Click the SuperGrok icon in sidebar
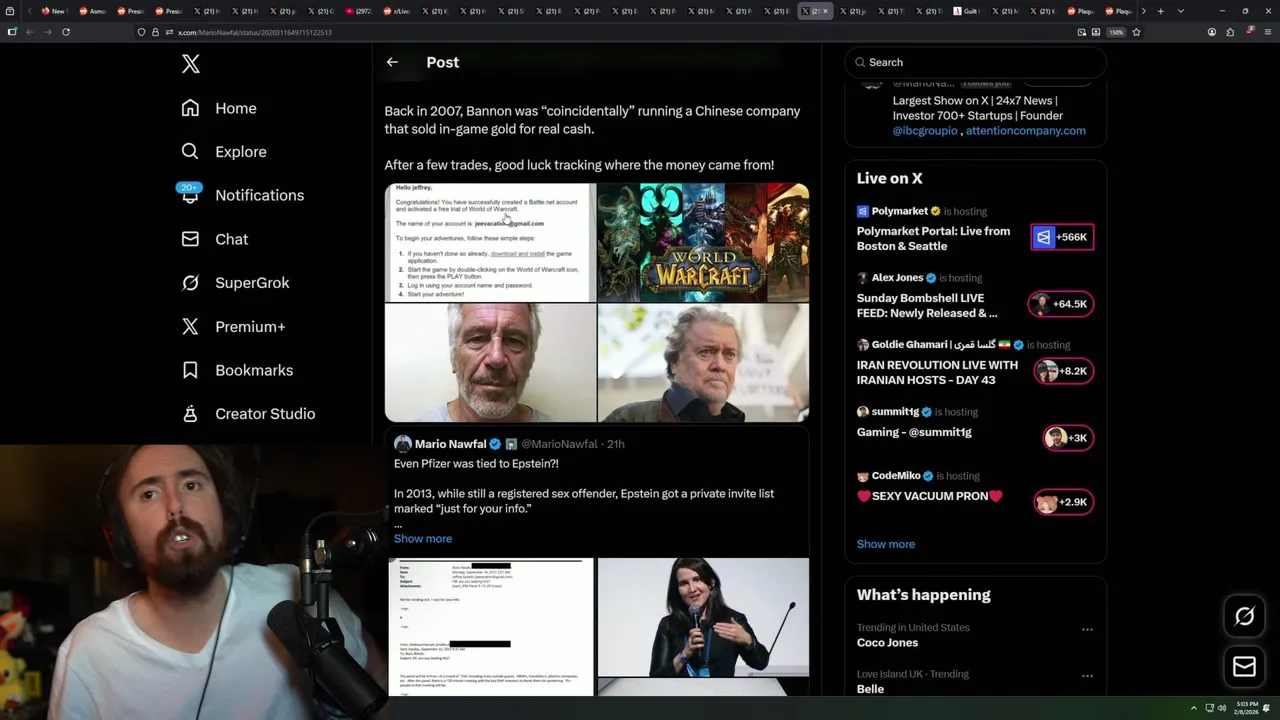This screenshot has width=1280, height=720. point(190,283)
